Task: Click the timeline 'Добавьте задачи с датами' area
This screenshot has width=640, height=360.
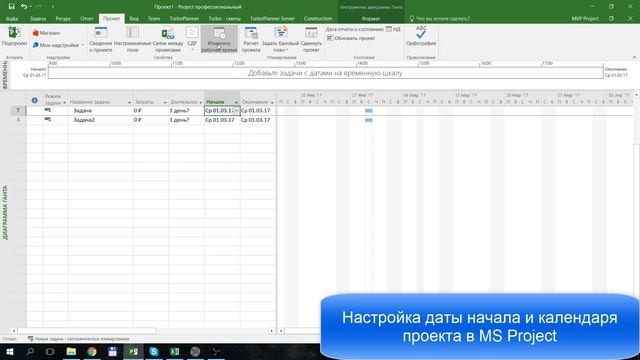Action: click(325, 73)
